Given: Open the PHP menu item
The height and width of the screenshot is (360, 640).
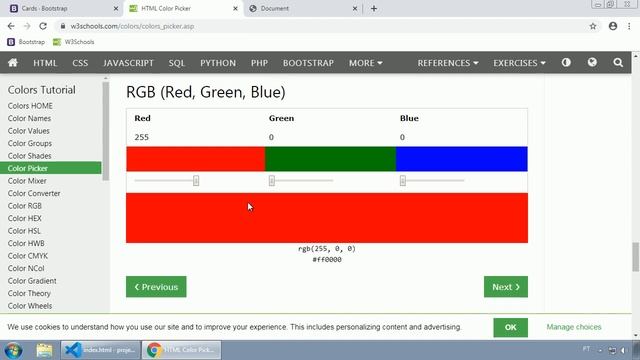Looking at the screenshot, I should (260, 63).
